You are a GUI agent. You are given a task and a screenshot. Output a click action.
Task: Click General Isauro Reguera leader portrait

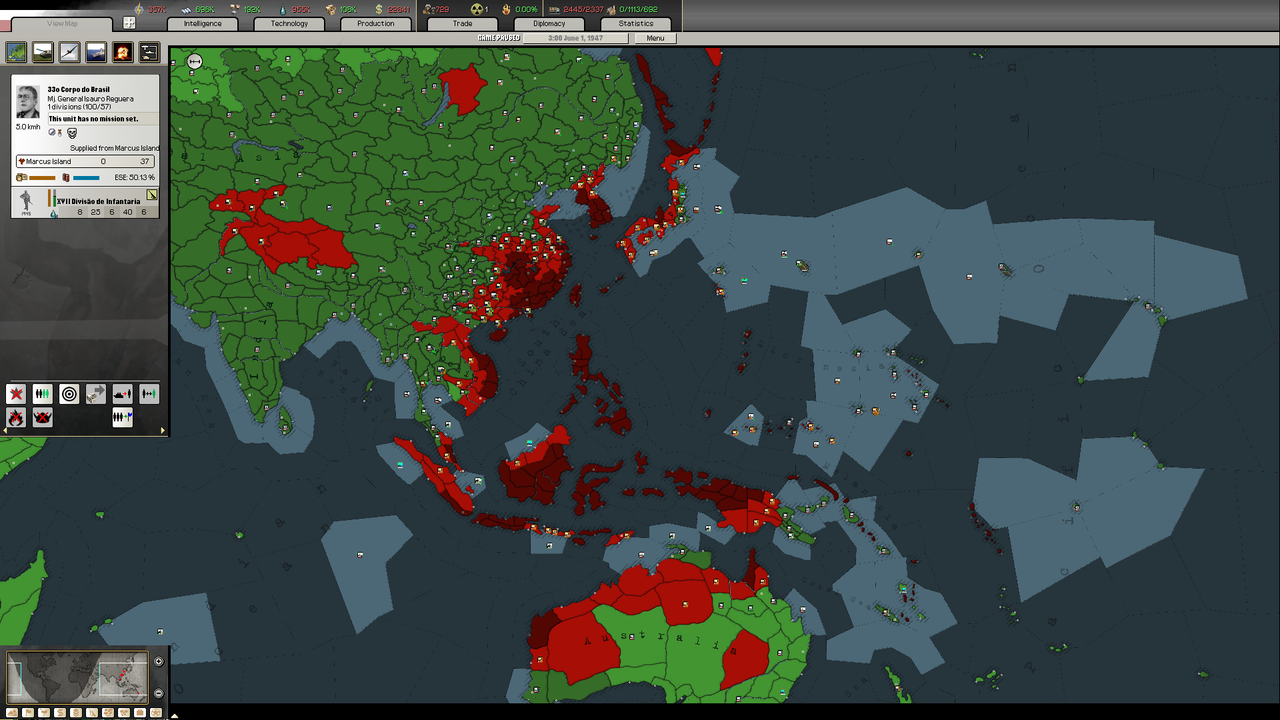pos(28,102)
